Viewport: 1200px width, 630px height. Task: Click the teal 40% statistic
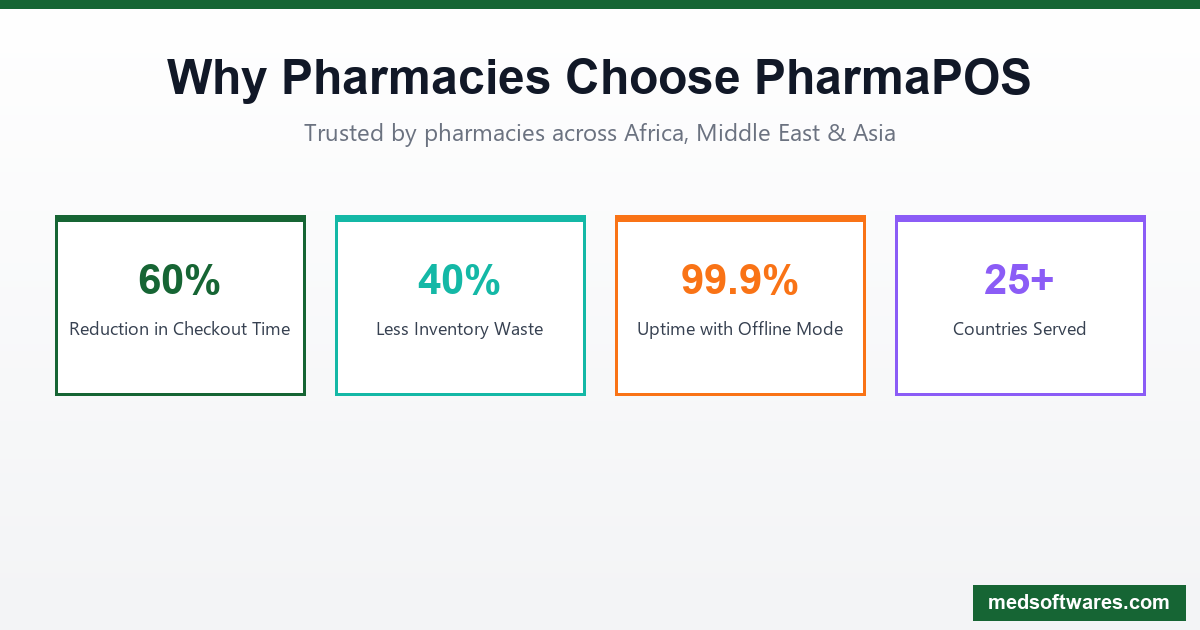pyautogui.click(x=460, y=280)
